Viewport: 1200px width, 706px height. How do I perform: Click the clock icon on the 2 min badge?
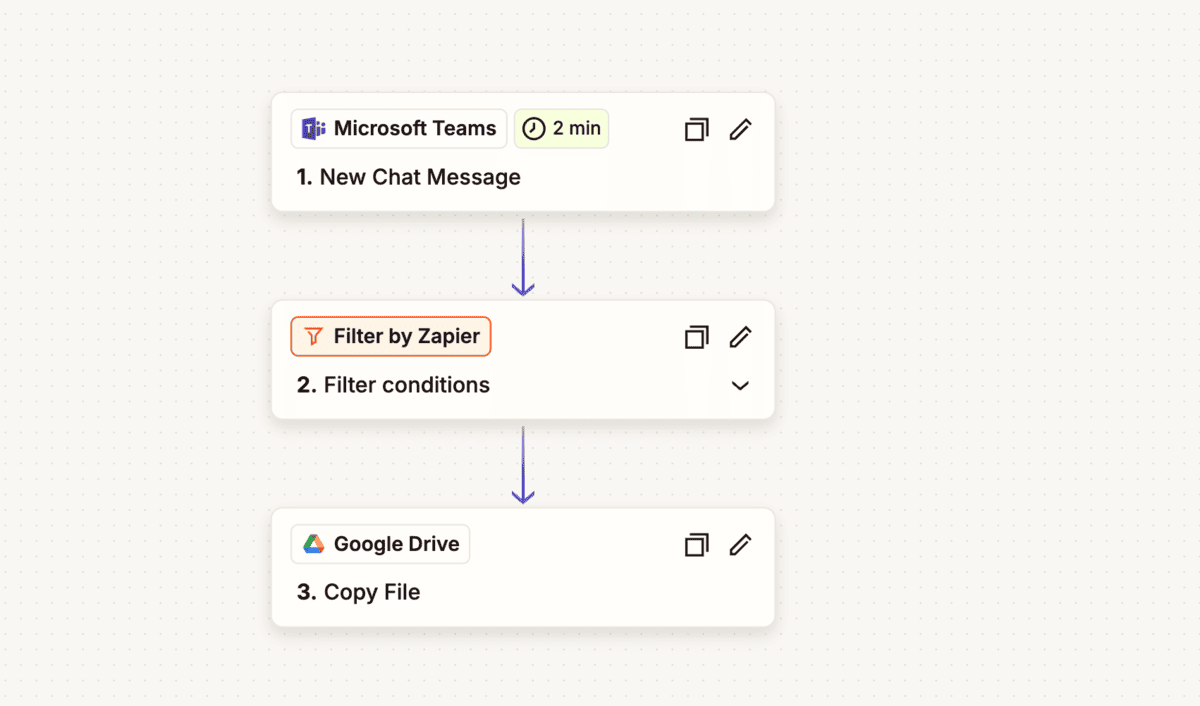coord(533,128)
